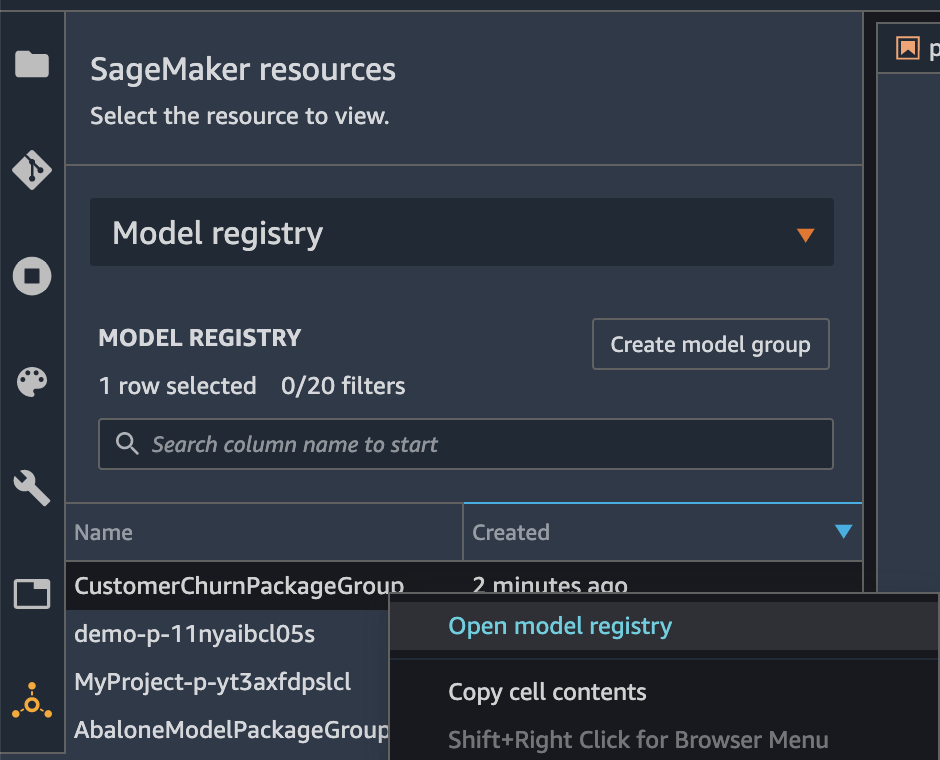Expand the Model registry resource dropdown
The height and width of the screenshot is (760, 940).
coord(462,233)
